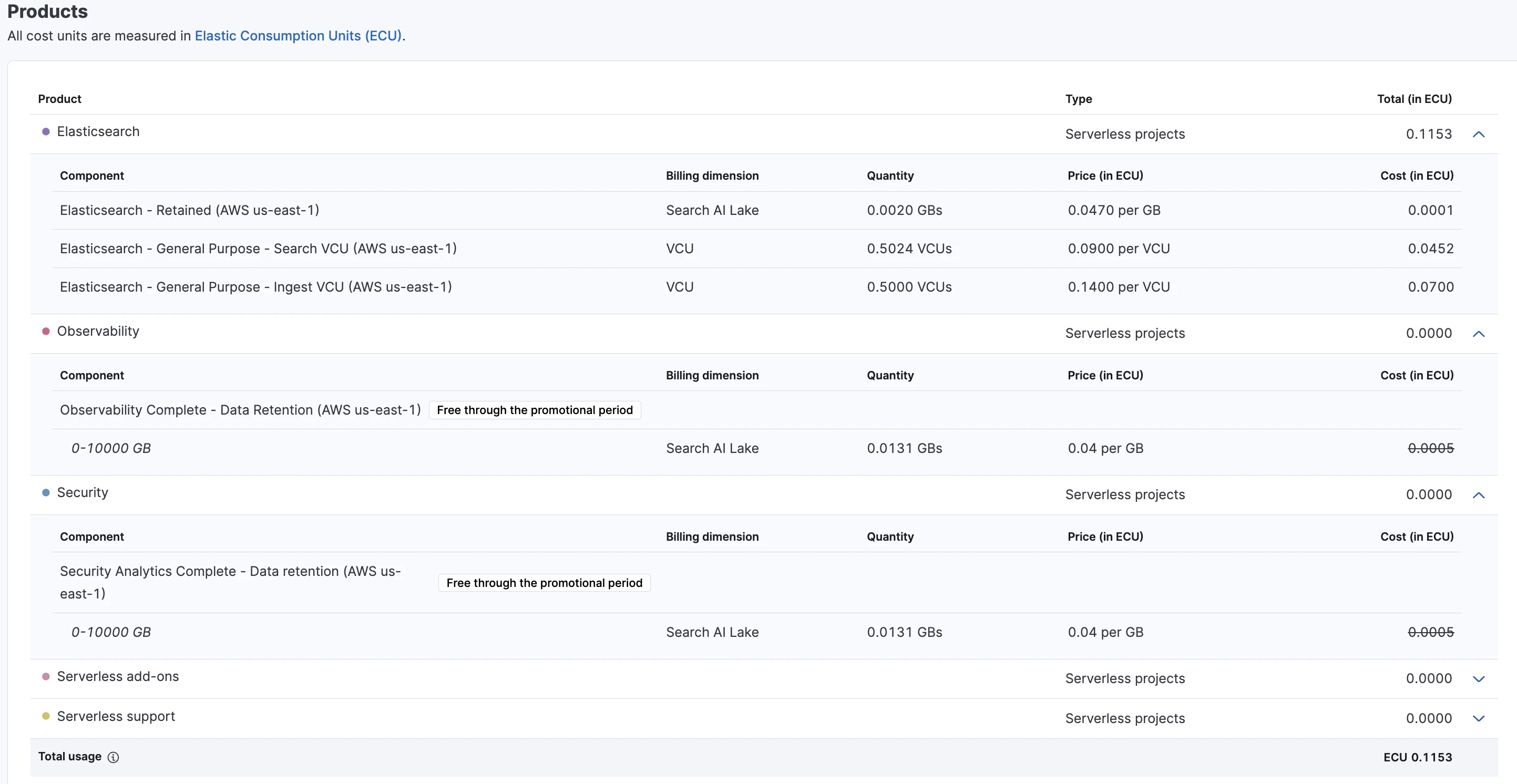Click Security 0-10000 GB tier row
Screen dimensions: 1517x784
tap(757, 632)
